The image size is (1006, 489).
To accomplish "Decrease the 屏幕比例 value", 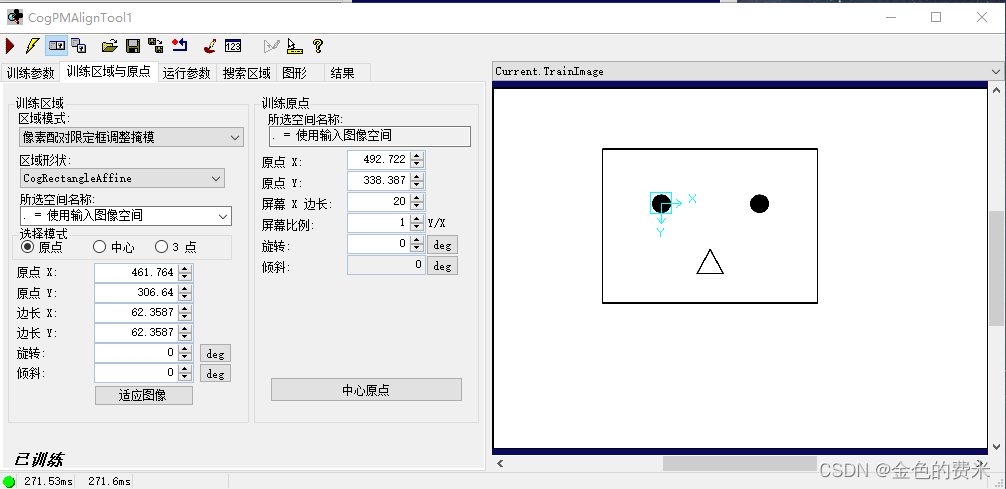I will [x=417, y=227].
